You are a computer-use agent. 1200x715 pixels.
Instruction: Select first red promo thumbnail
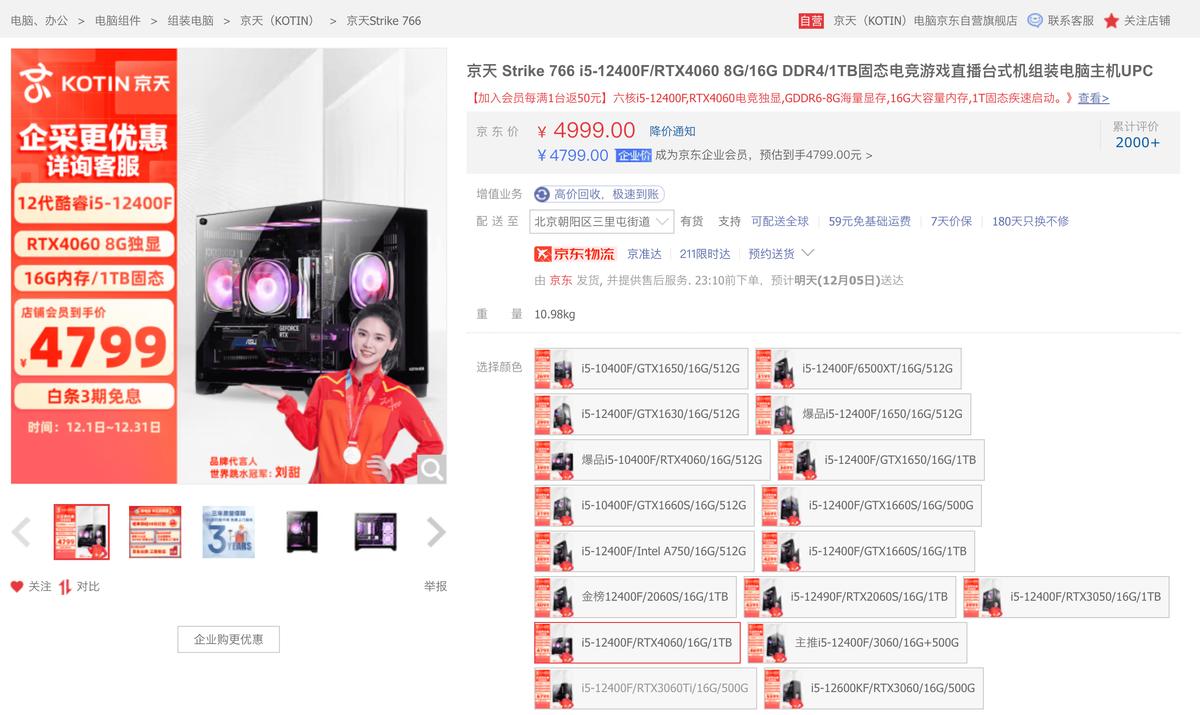pos(81,532)
